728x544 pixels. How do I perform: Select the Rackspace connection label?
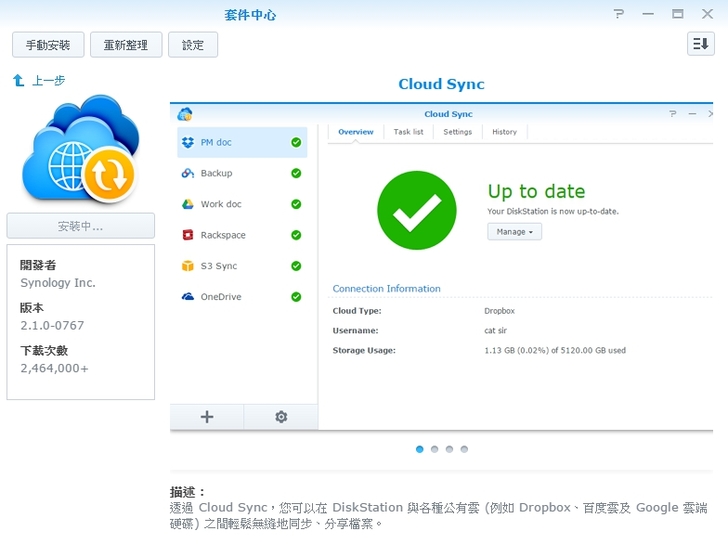(x=223, y=235)
